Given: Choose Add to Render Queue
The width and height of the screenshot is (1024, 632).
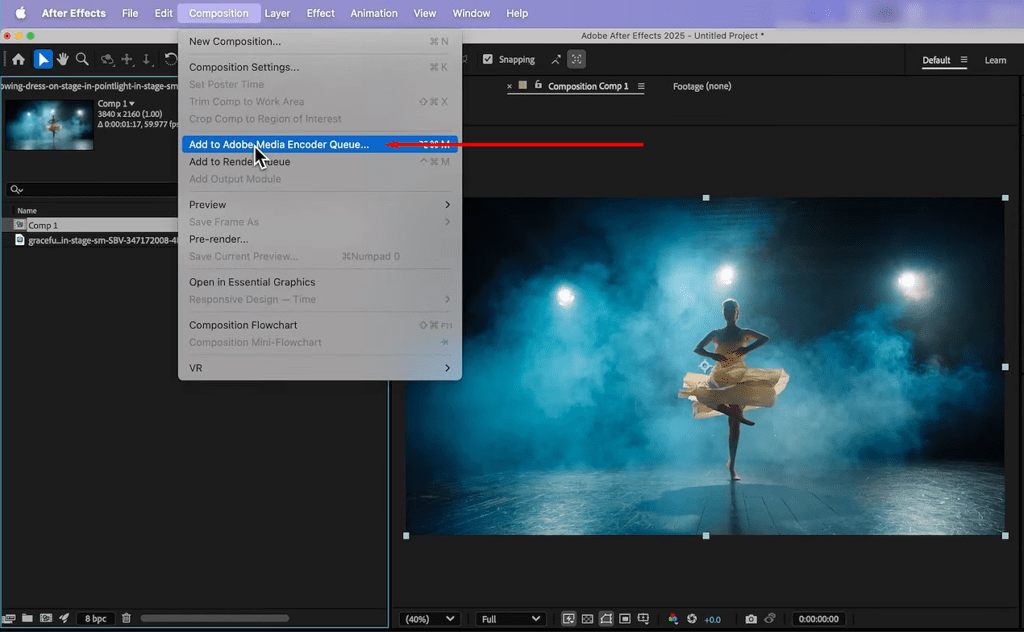Looking at the screenshot, I should click(319, 161).
